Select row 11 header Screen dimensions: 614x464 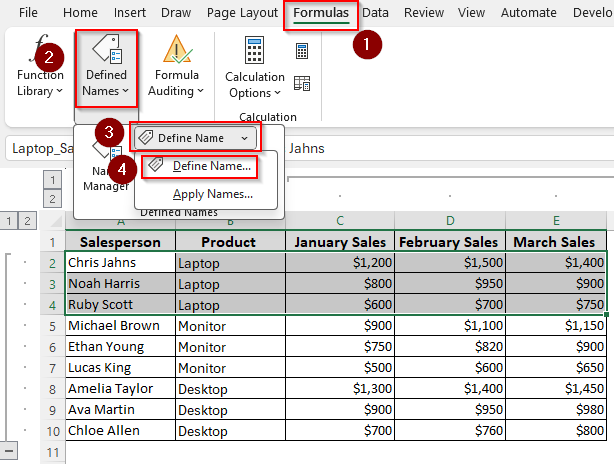(x=52, y=452)
